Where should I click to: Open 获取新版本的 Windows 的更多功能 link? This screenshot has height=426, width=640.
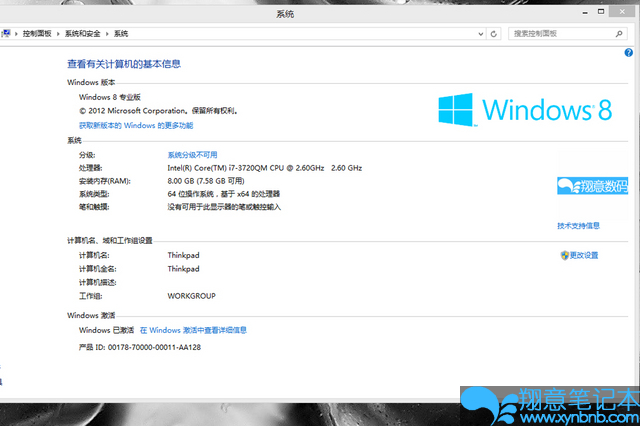(136, 125)
